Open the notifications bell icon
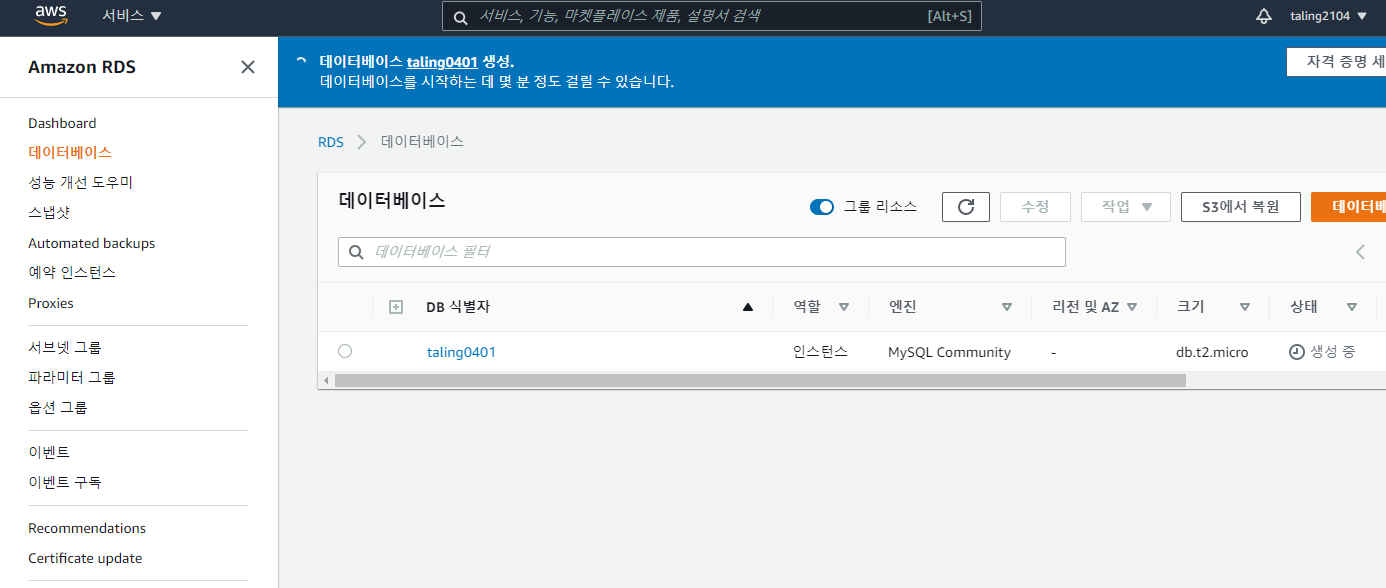The height and width of the screenshot is (588, 1386). point(1264,16)
